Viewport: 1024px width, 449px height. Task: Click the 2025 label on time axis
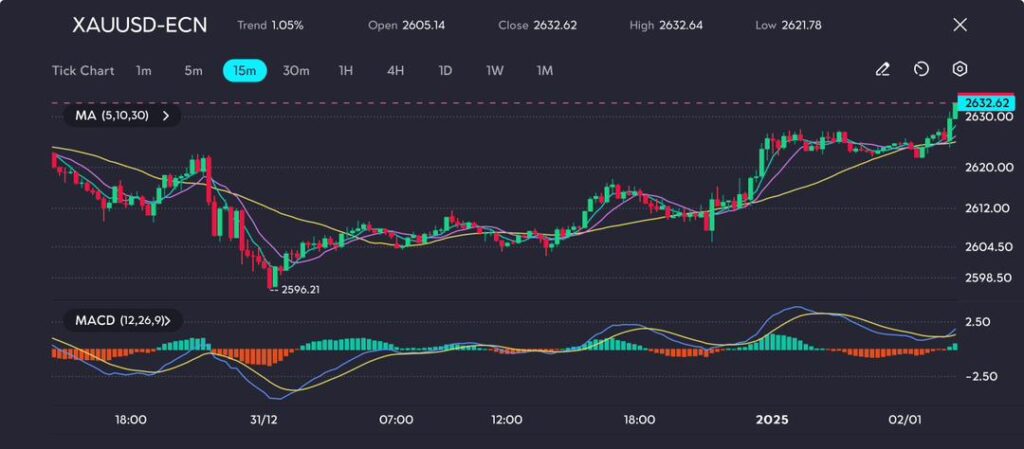coord(771,420)
